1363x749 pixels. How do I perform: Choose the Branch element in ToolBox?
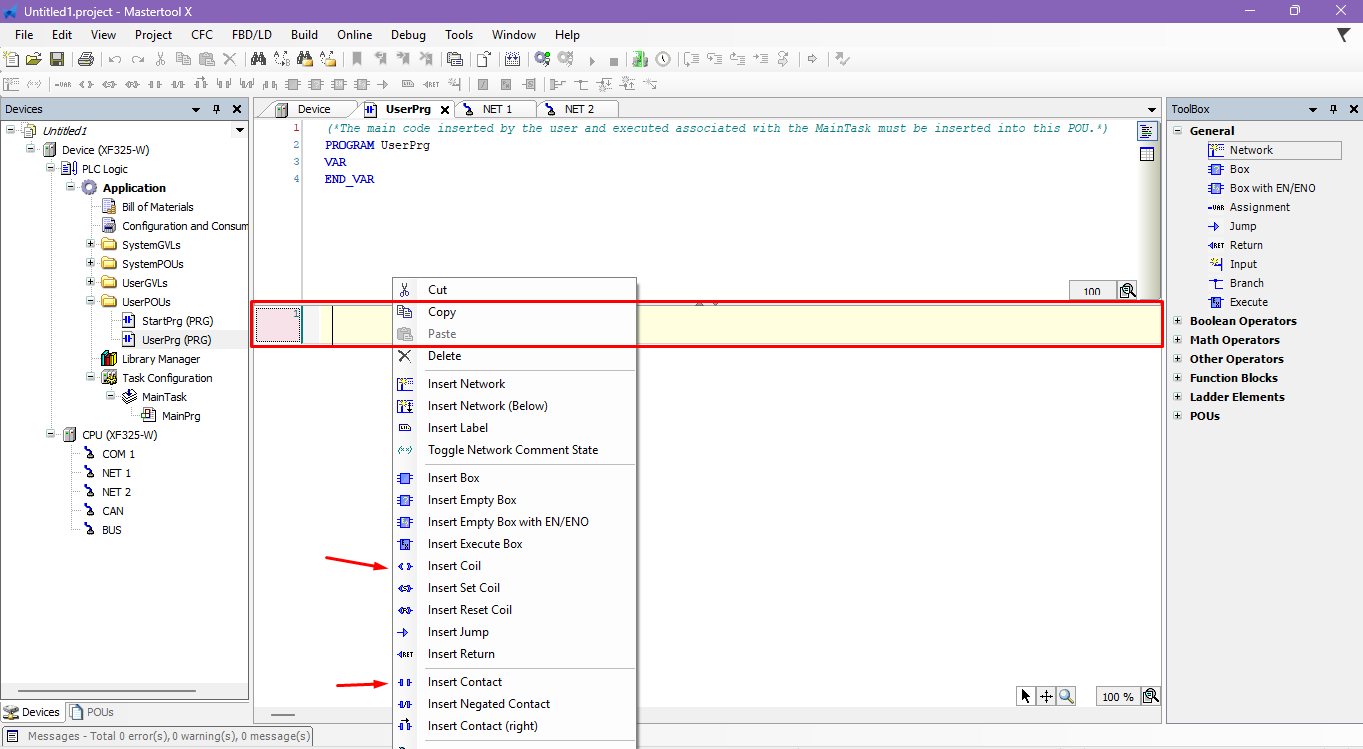click(x=1246, y=283)
